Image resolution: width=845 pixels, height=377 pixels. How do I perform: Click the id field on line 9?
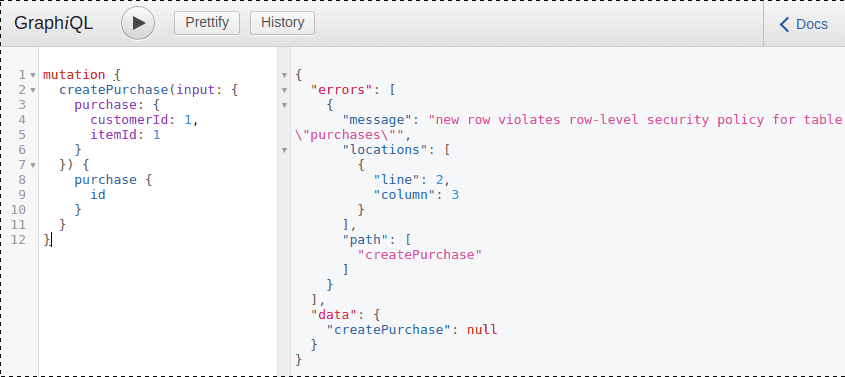click(98, 194)
